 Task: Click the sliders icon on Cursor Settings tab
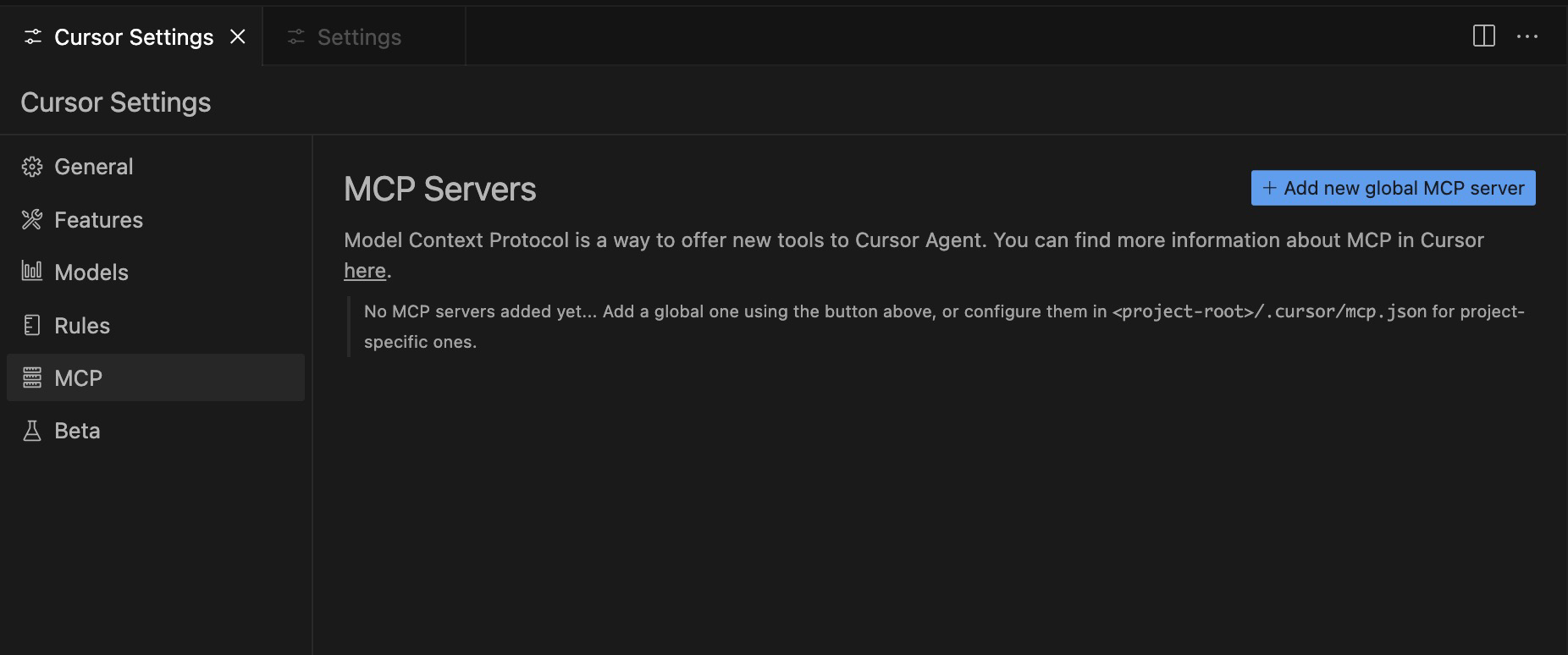pyautogui.click(x=33, y=37)
